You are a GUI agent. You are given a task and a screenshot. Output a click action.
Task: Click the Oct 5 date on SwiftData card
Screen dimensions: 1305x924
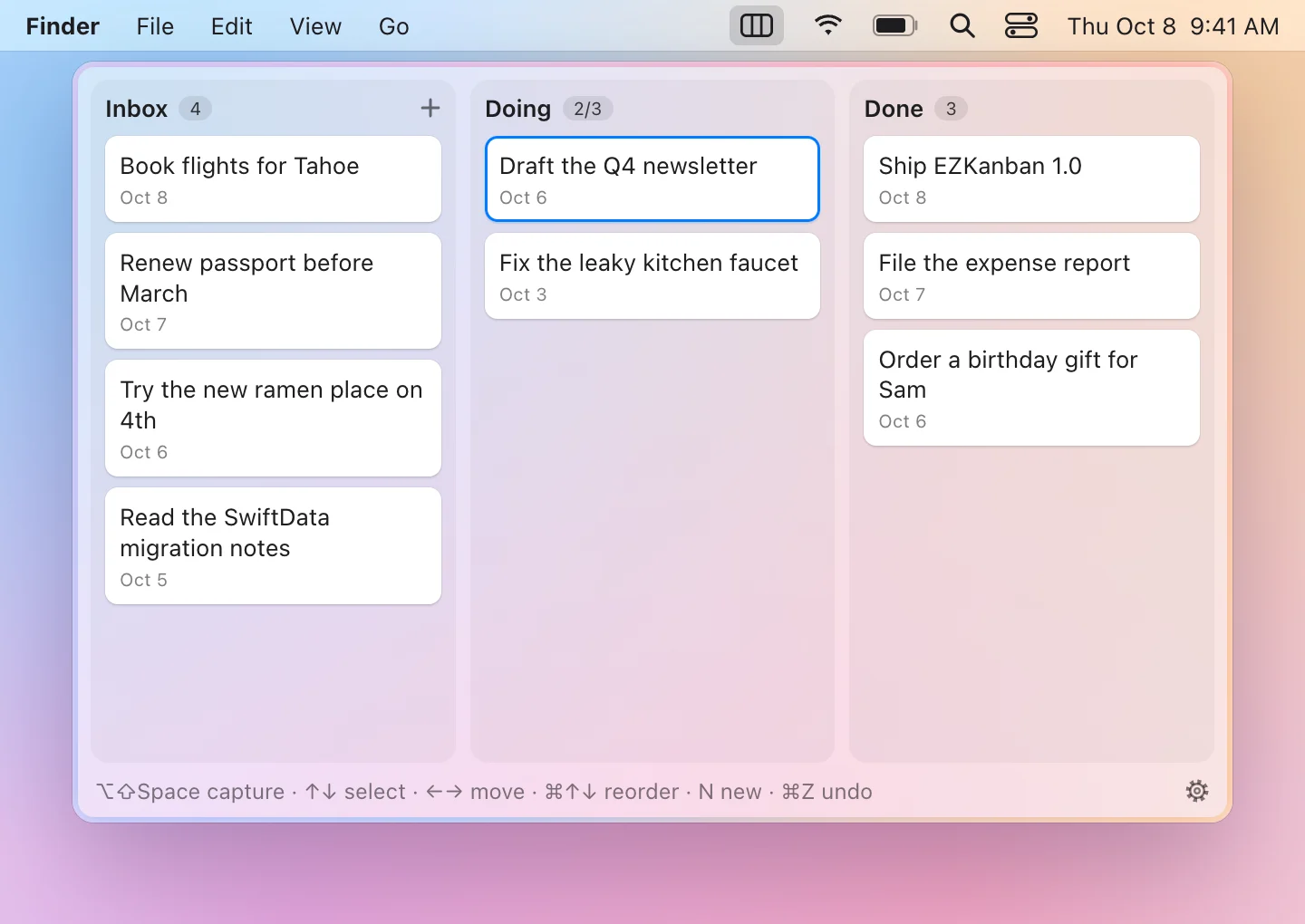pyautogui.click(x=143, y=580)
